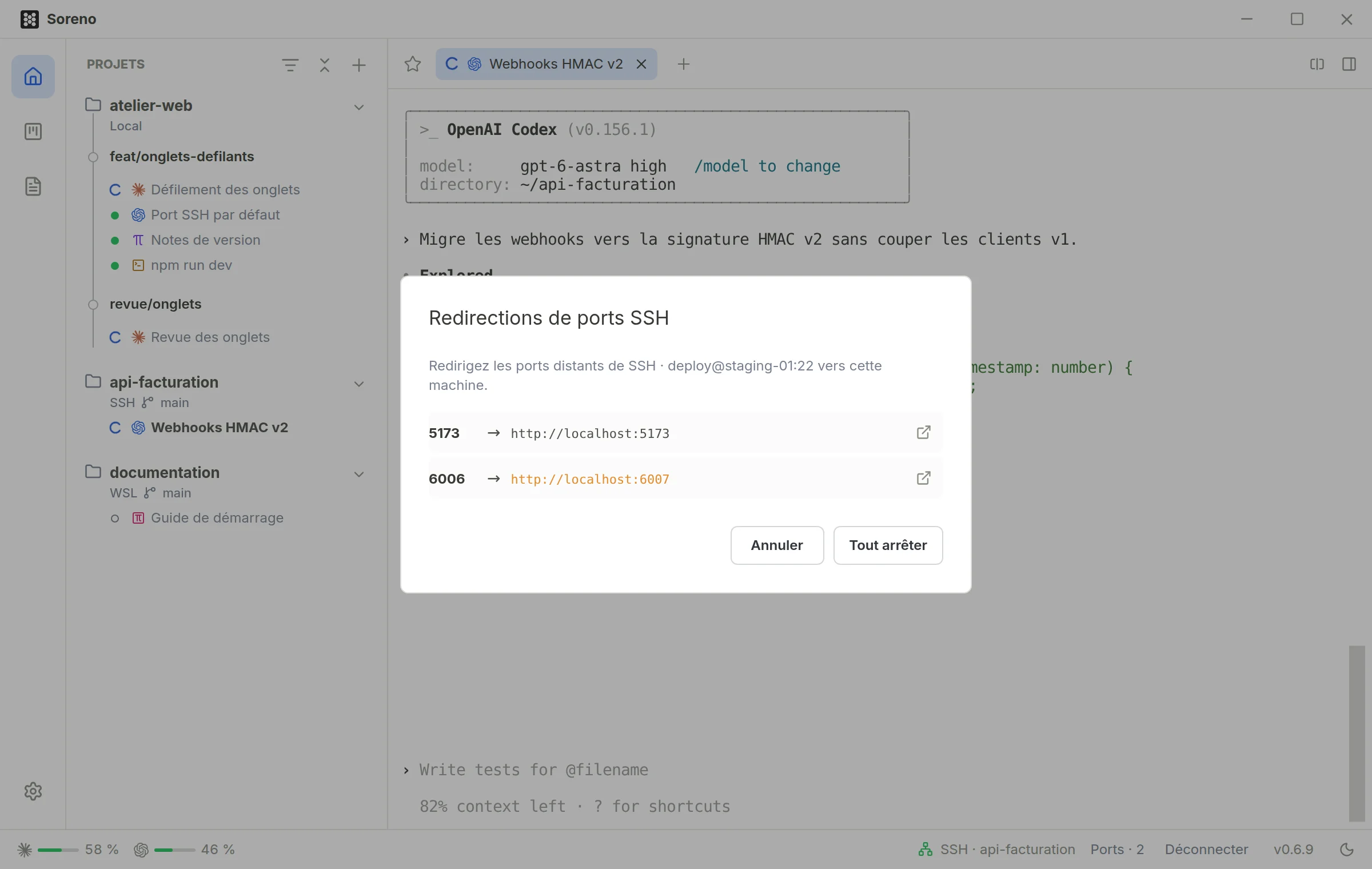Focus the Write tests prompt input
The width and height of the screenshot is (1372, 869).
[533, 770]
